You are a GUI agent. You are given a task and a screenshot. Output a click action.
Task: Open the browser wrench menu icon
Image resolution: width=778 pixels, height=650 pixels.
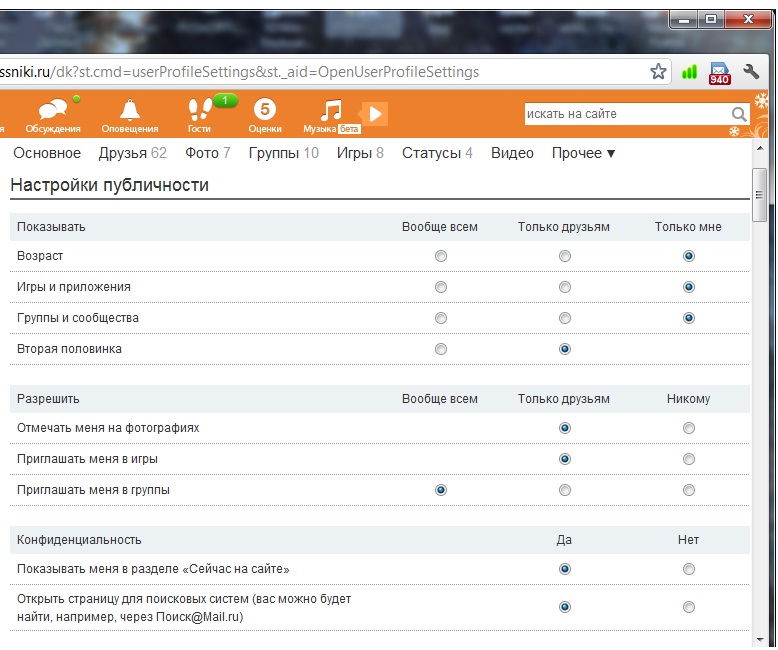[x=752, y=72]
